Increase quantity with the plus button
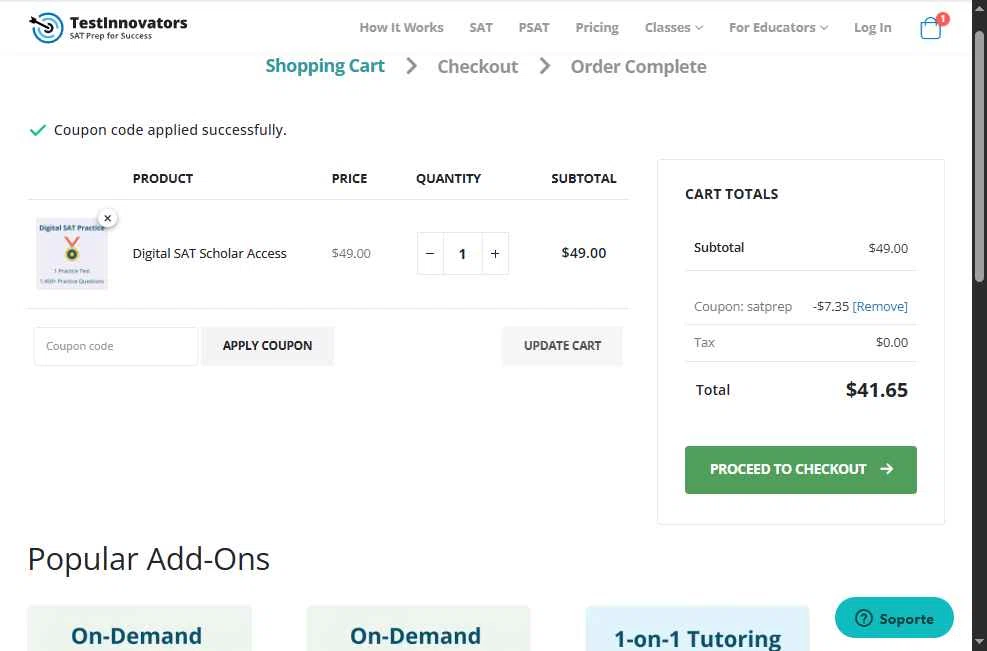 click(495, 254)
